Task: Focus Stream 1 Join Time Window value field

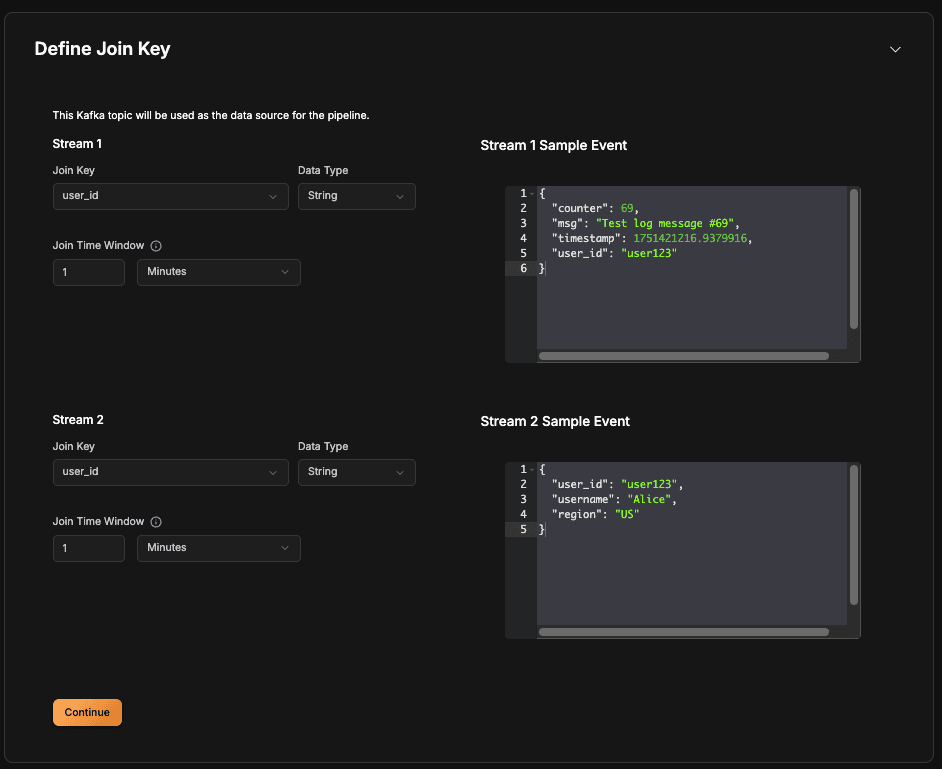Action: (89, 272)
